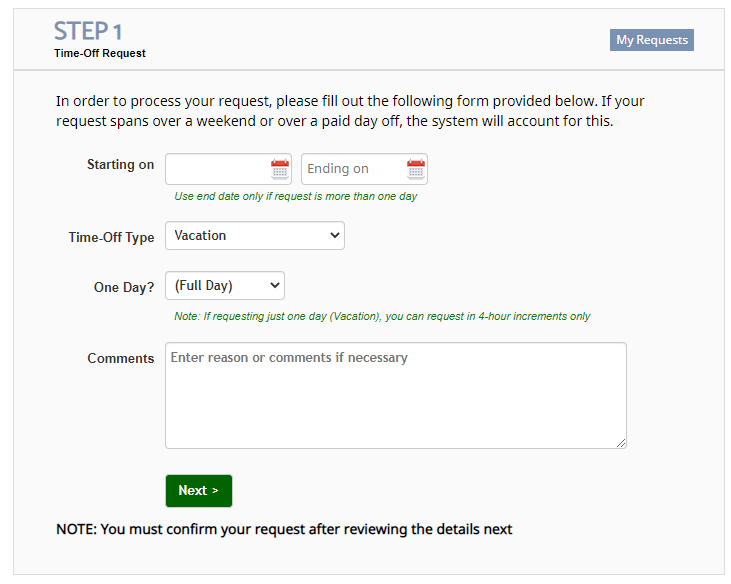Screen dimensions: 731x584
Task: Click the green Next button
Action: [x=199, y=490]
